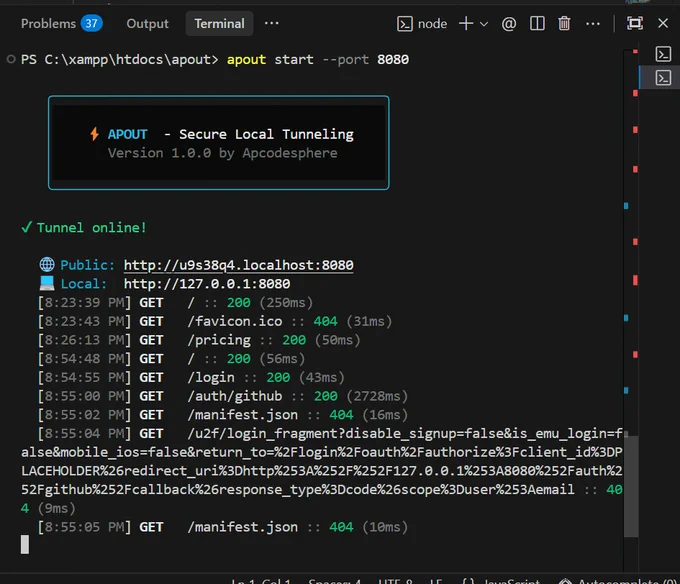
Task: Click the @ icon in terminal toolbar
Action: [509, 23]
